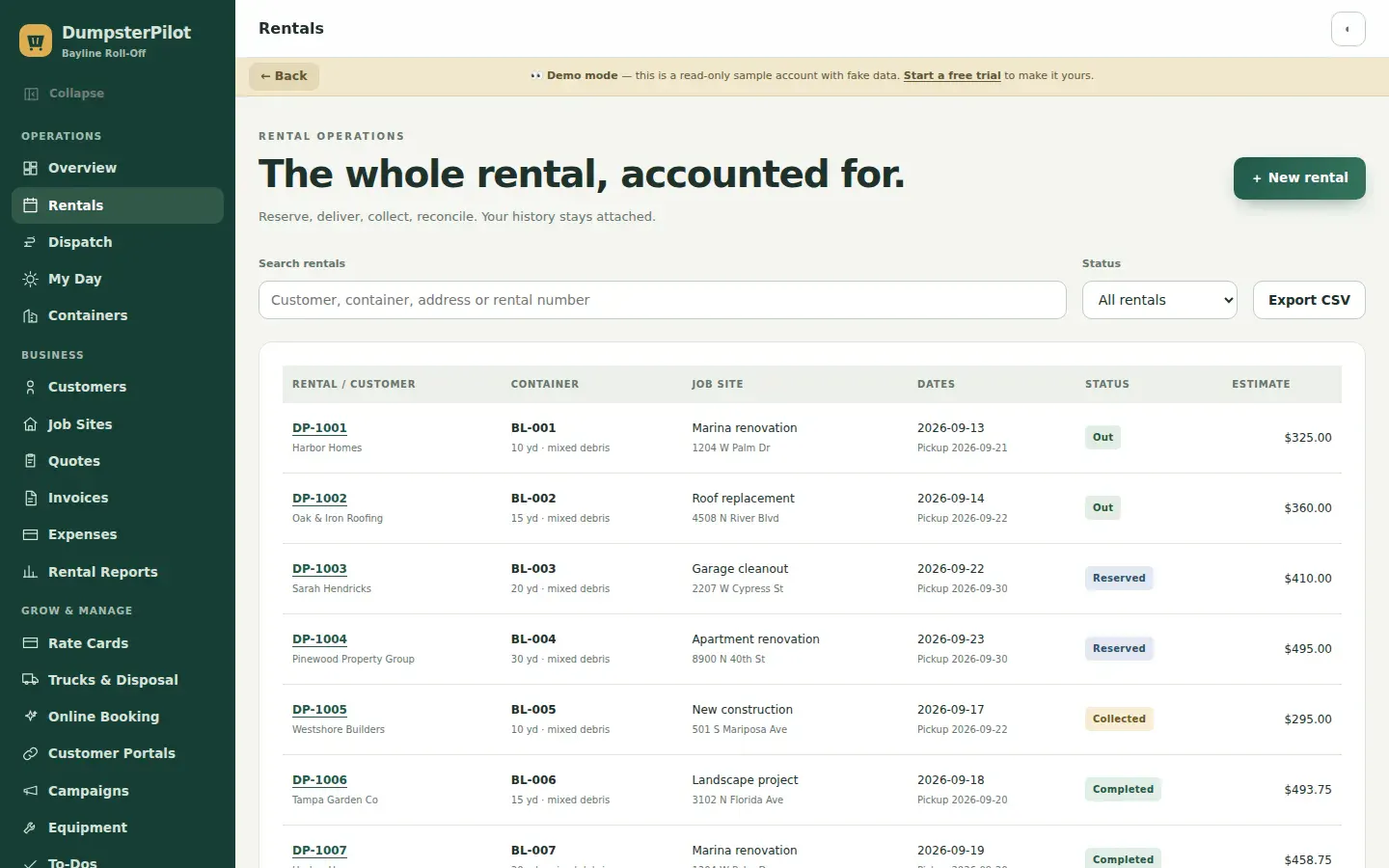Click the Containers building icon
Screen dimensions: 1389x868
31,315
